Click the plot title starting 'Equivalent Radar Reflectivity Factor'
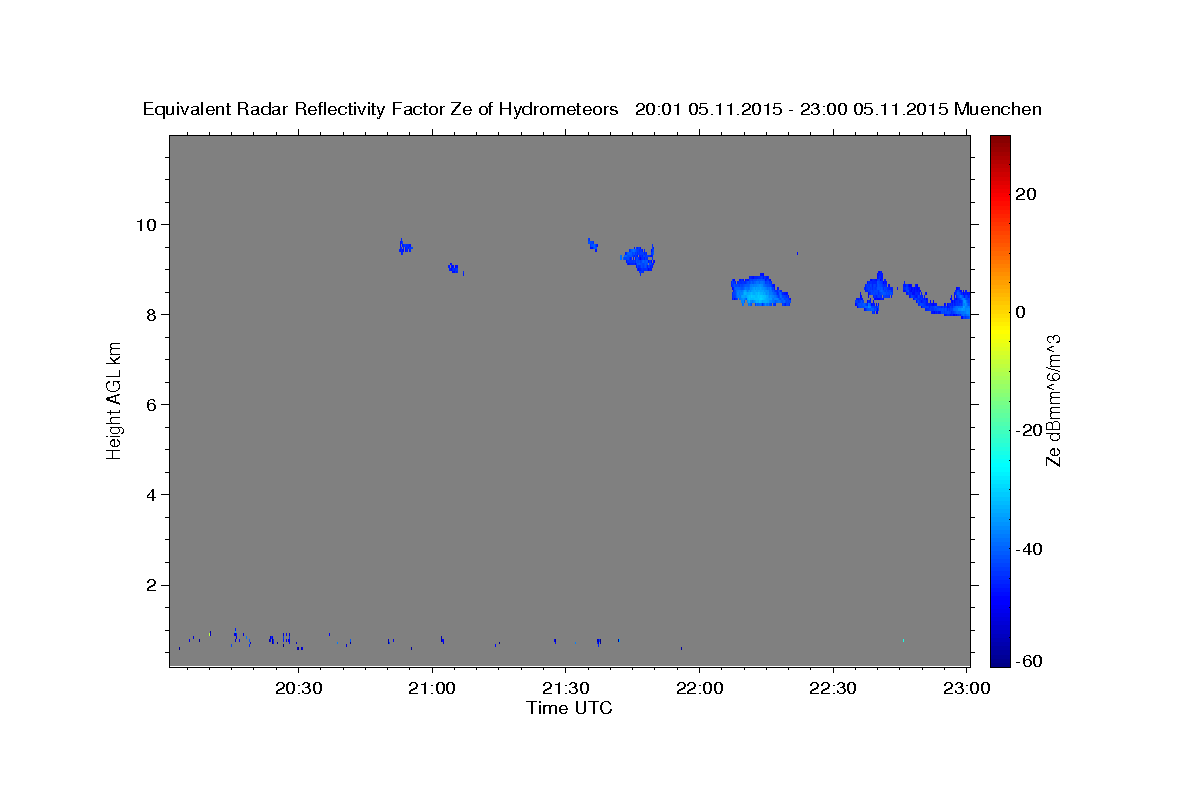Screen dimensions: 1200x800 (x=593, y=109)
